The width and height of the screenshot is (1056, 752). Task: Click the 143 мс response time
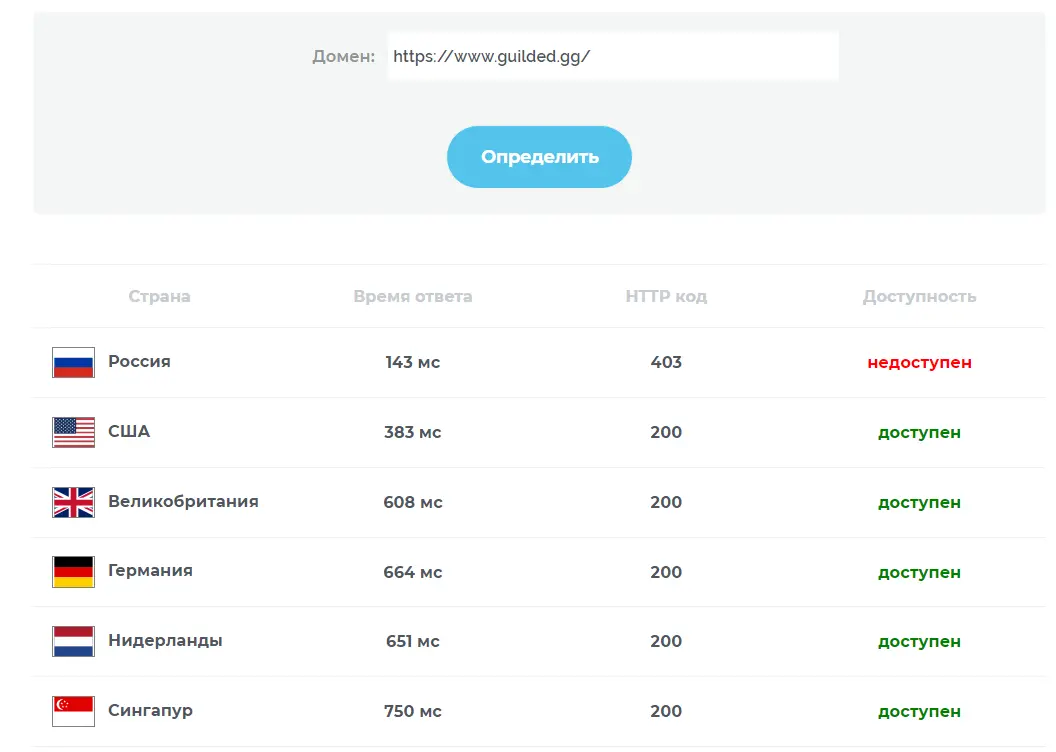point(413,362)
